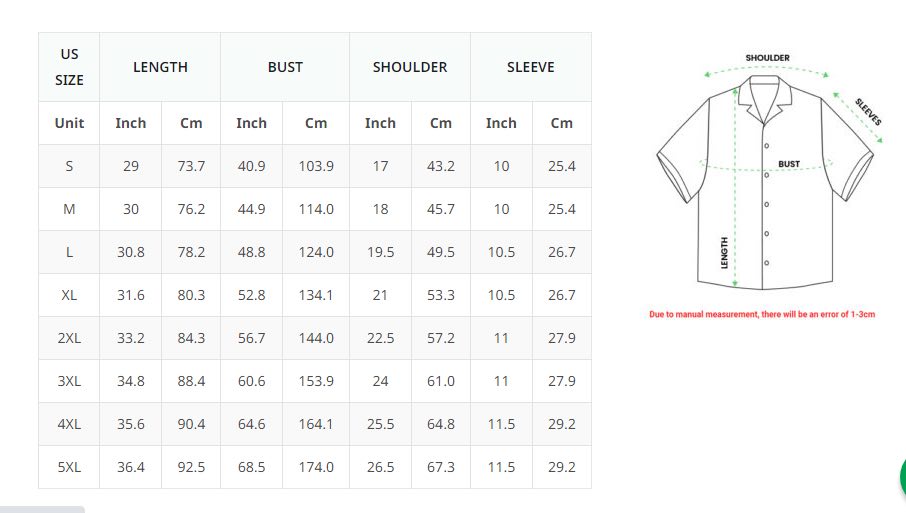Click the 5XL size row label
This screenshot has height=513, width=906.
pyautogui.click(x=69, y=467)
